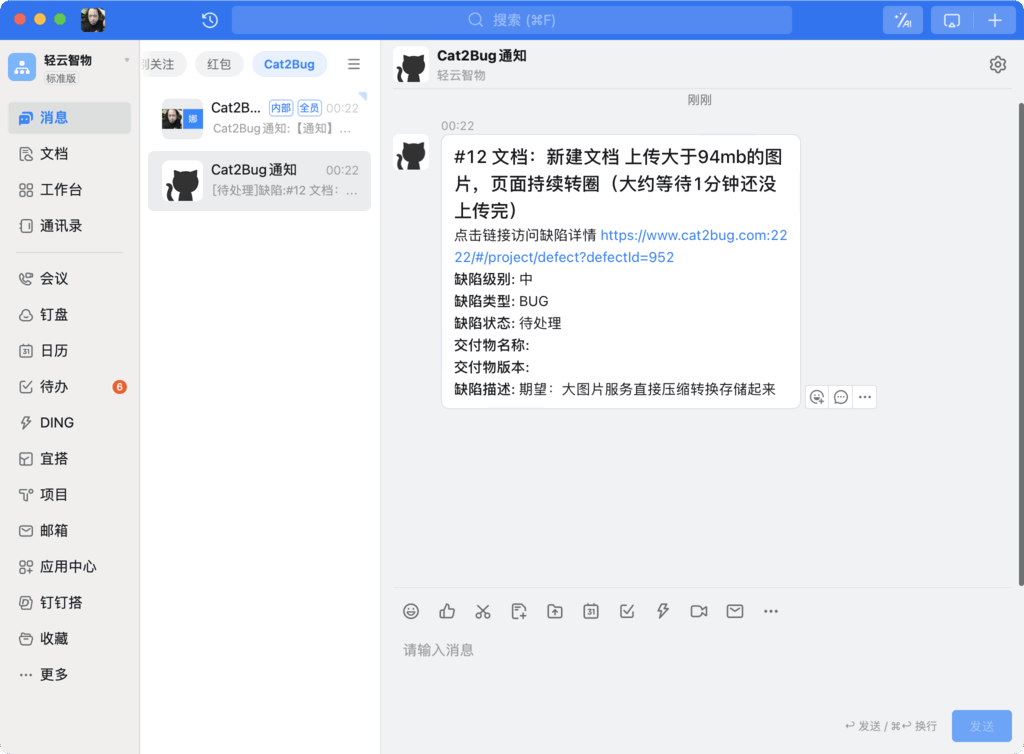Viewport: 1024px width, 754px height.
Task: Open 工作台 in the sidebar
Action: click(x=69, y=189)
